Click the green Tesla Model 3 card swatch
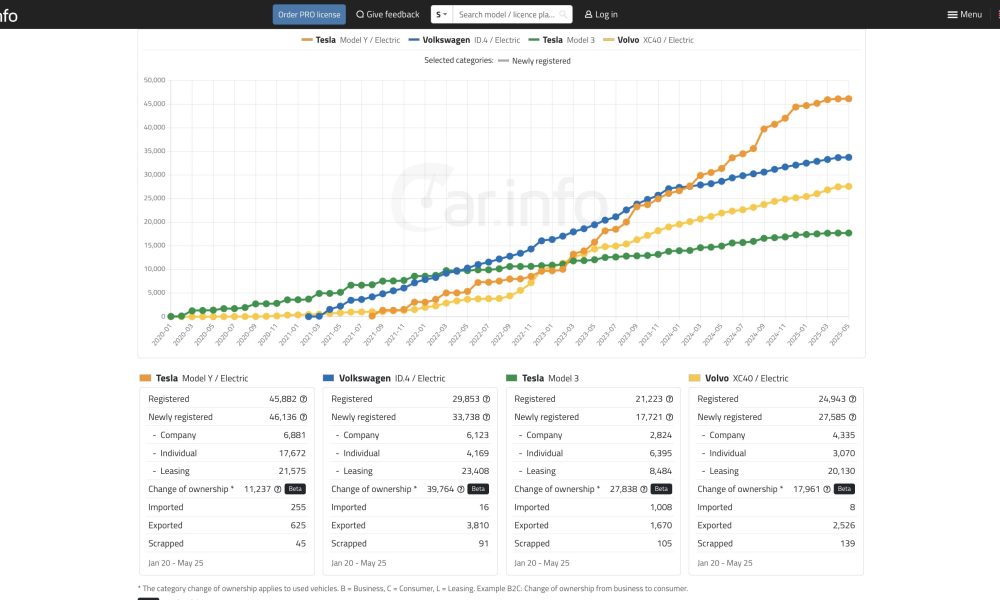 click(511, 378)
